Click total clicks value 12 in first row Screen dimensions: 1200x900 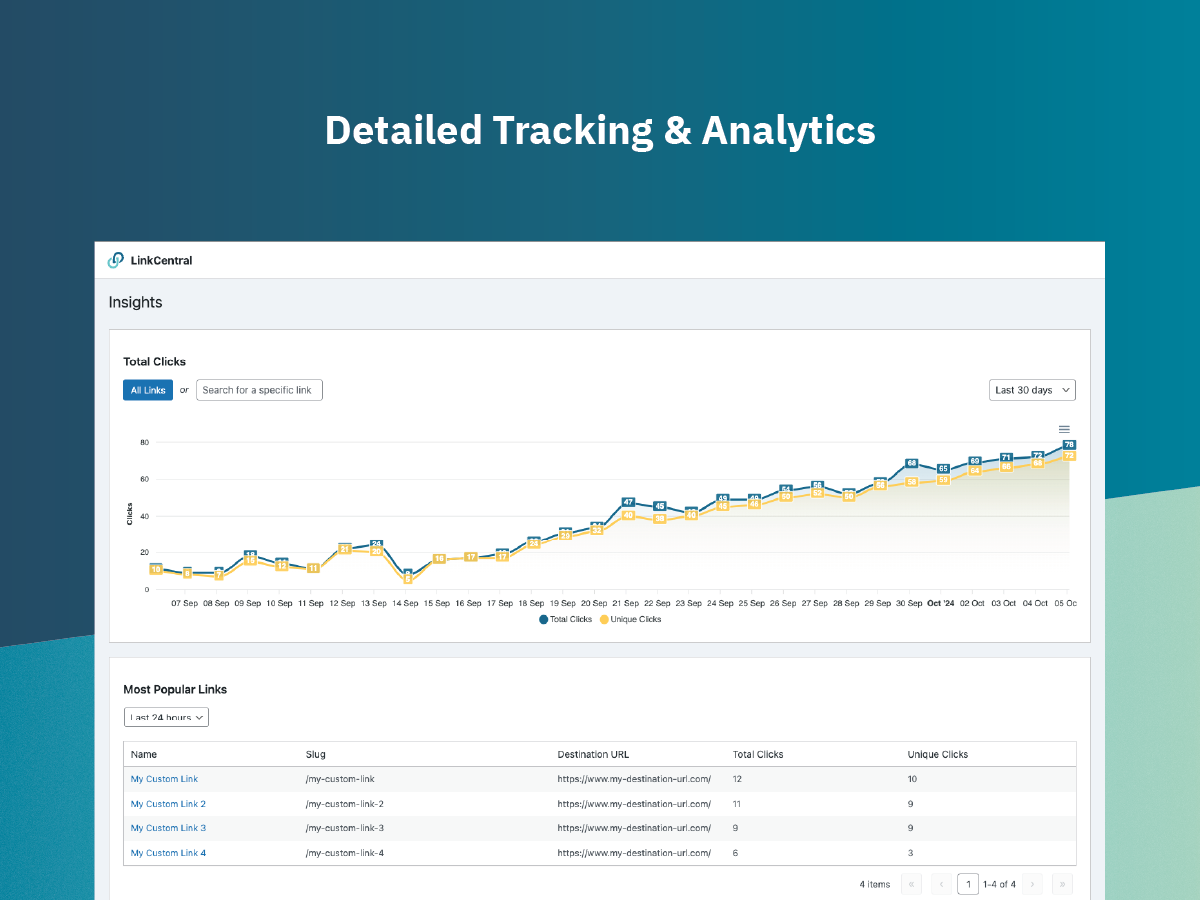[737, 779]
